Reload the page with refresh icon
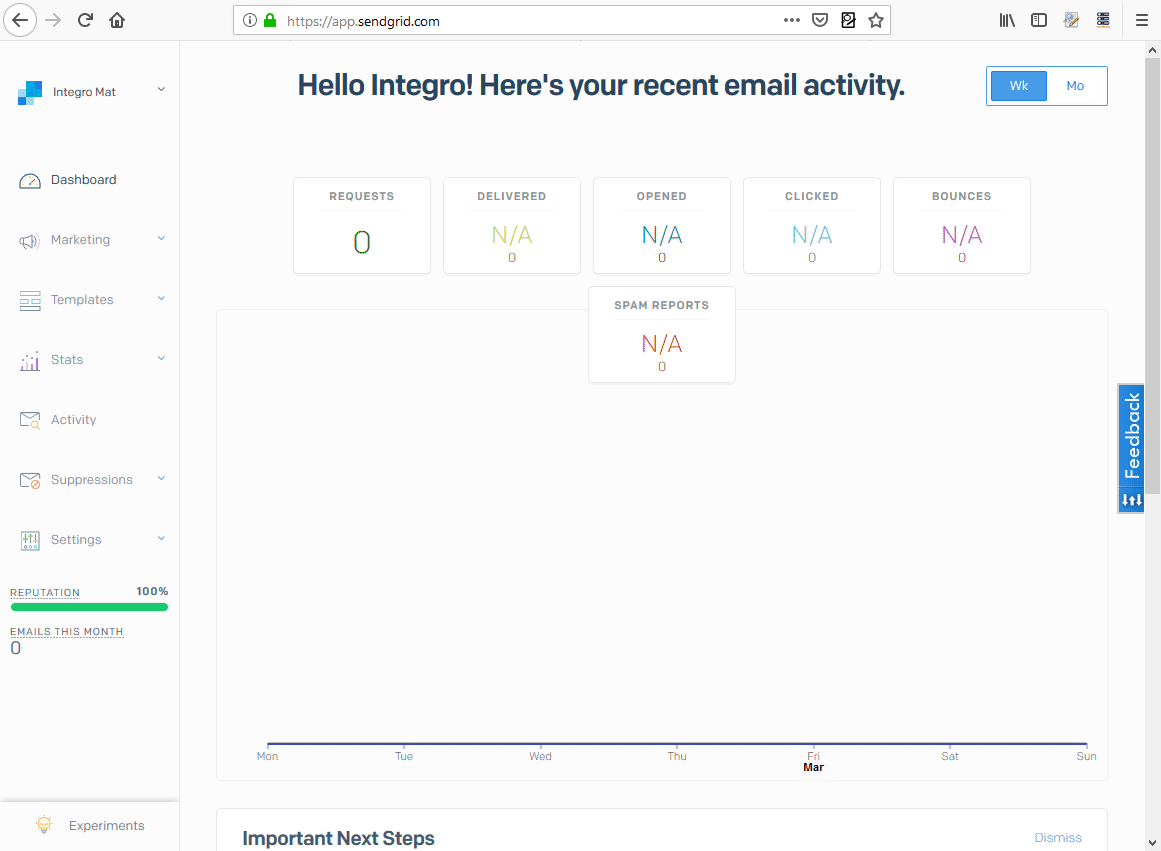Image resolution: width=1161 pixels, height=851 pixels. click(x=85, y=20)
